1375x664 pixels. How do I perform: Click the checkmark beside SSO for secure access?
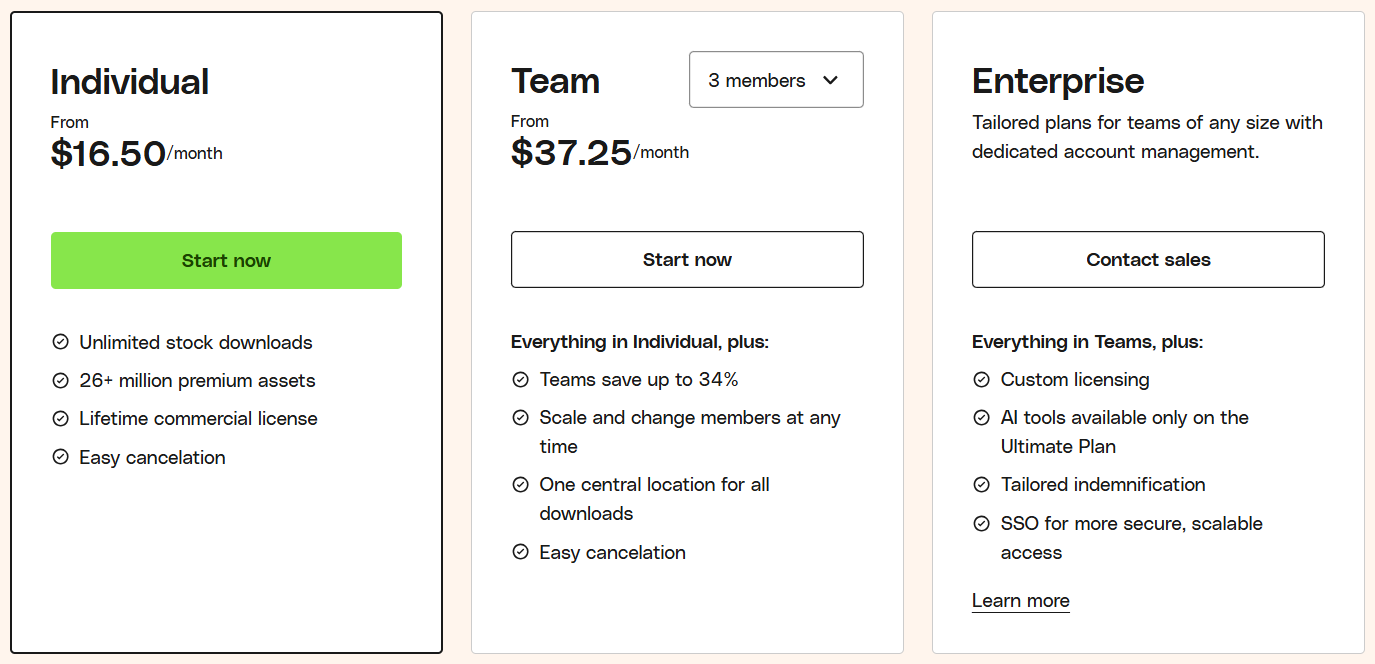click(980, 523)
